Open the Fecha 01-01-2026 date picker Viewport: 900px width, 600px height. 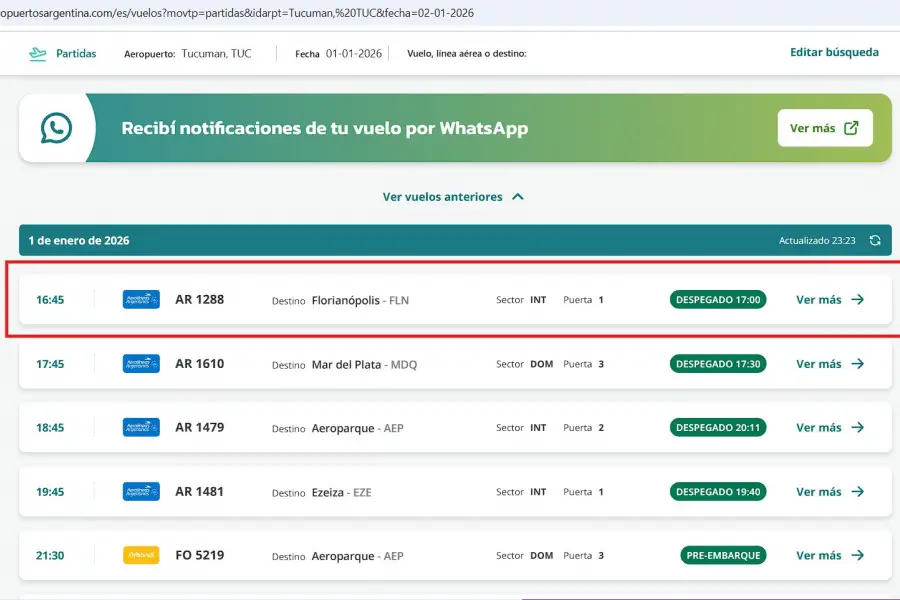pyautogui.click(x=352, y=53)
